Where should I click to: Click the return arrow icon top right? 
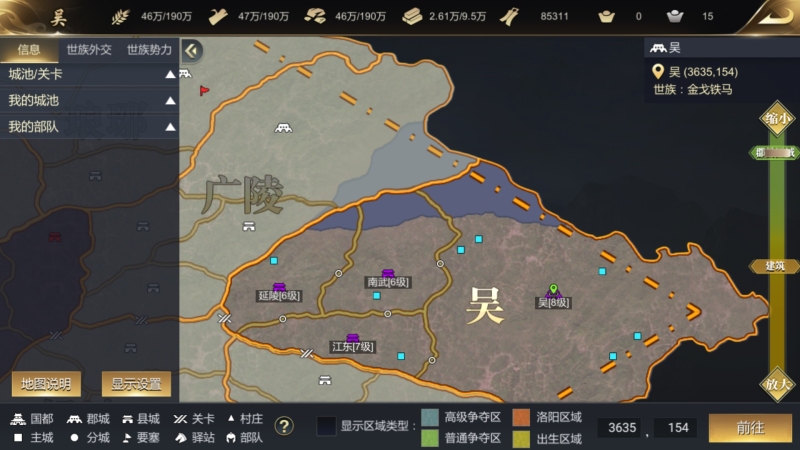[x=774, y=17]
